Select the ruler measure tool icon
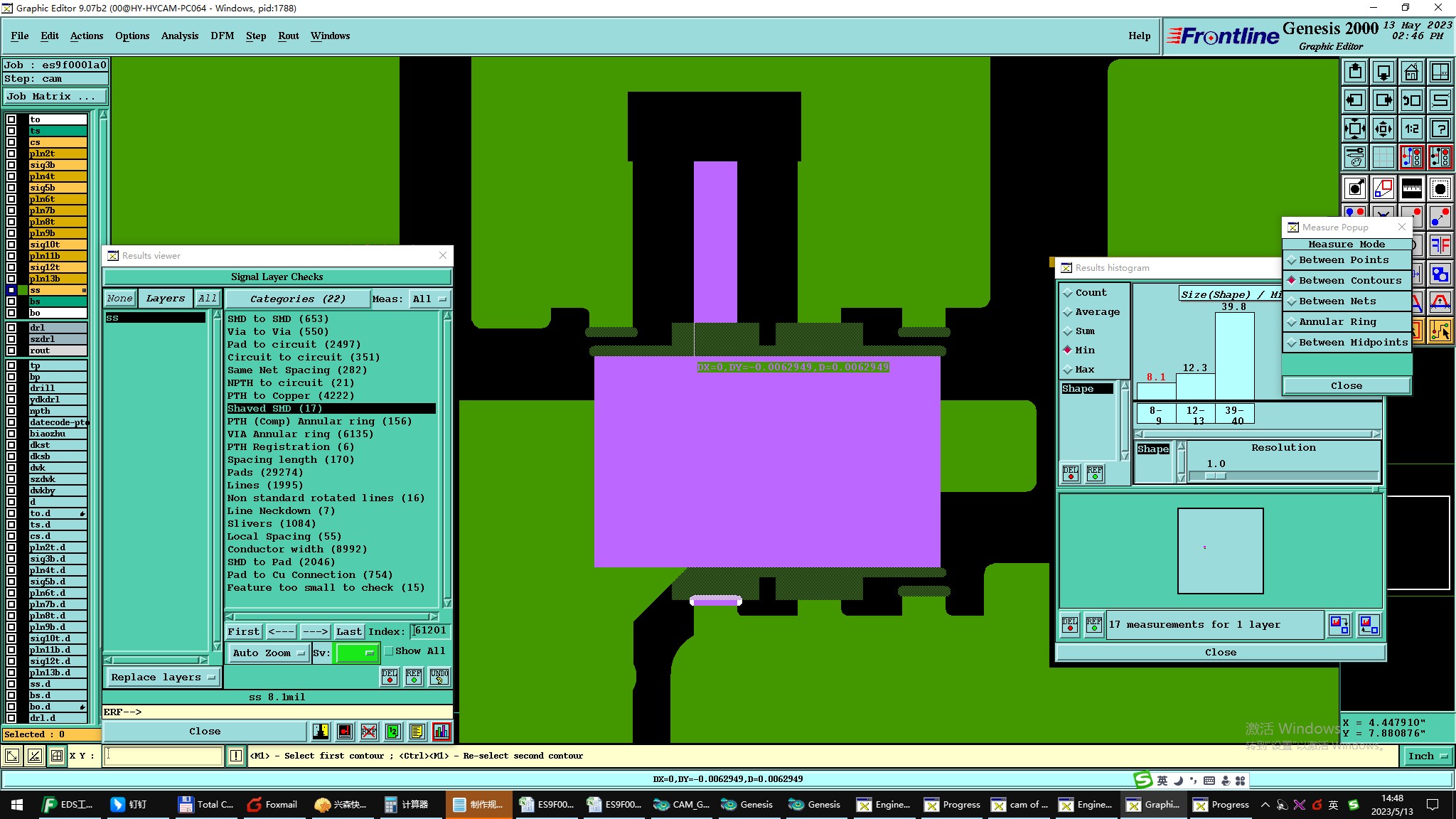This screenshot has width=1456, height=819. 1411,188
